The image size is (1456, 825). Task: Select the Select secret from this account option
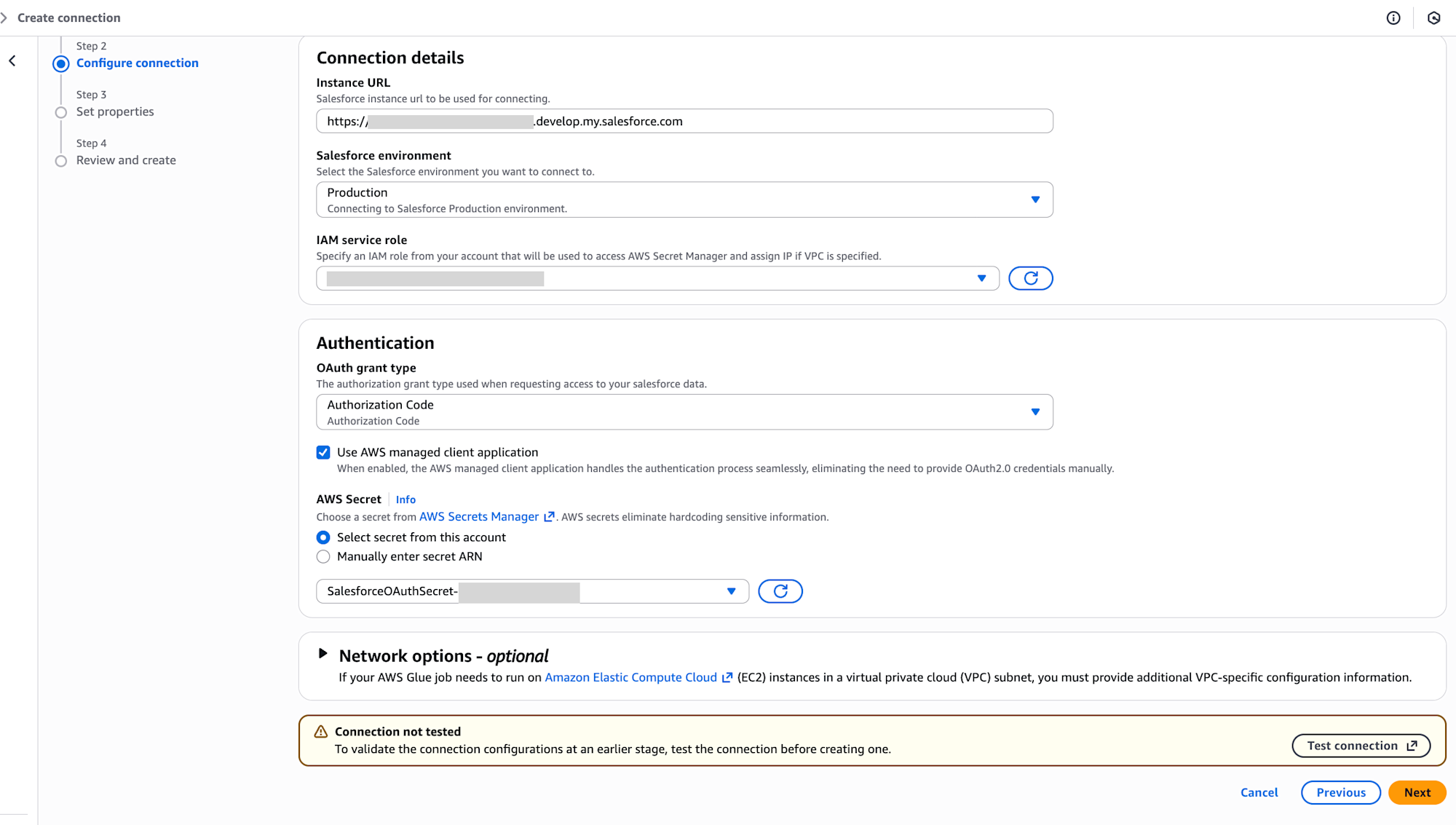tap(323, 537)
